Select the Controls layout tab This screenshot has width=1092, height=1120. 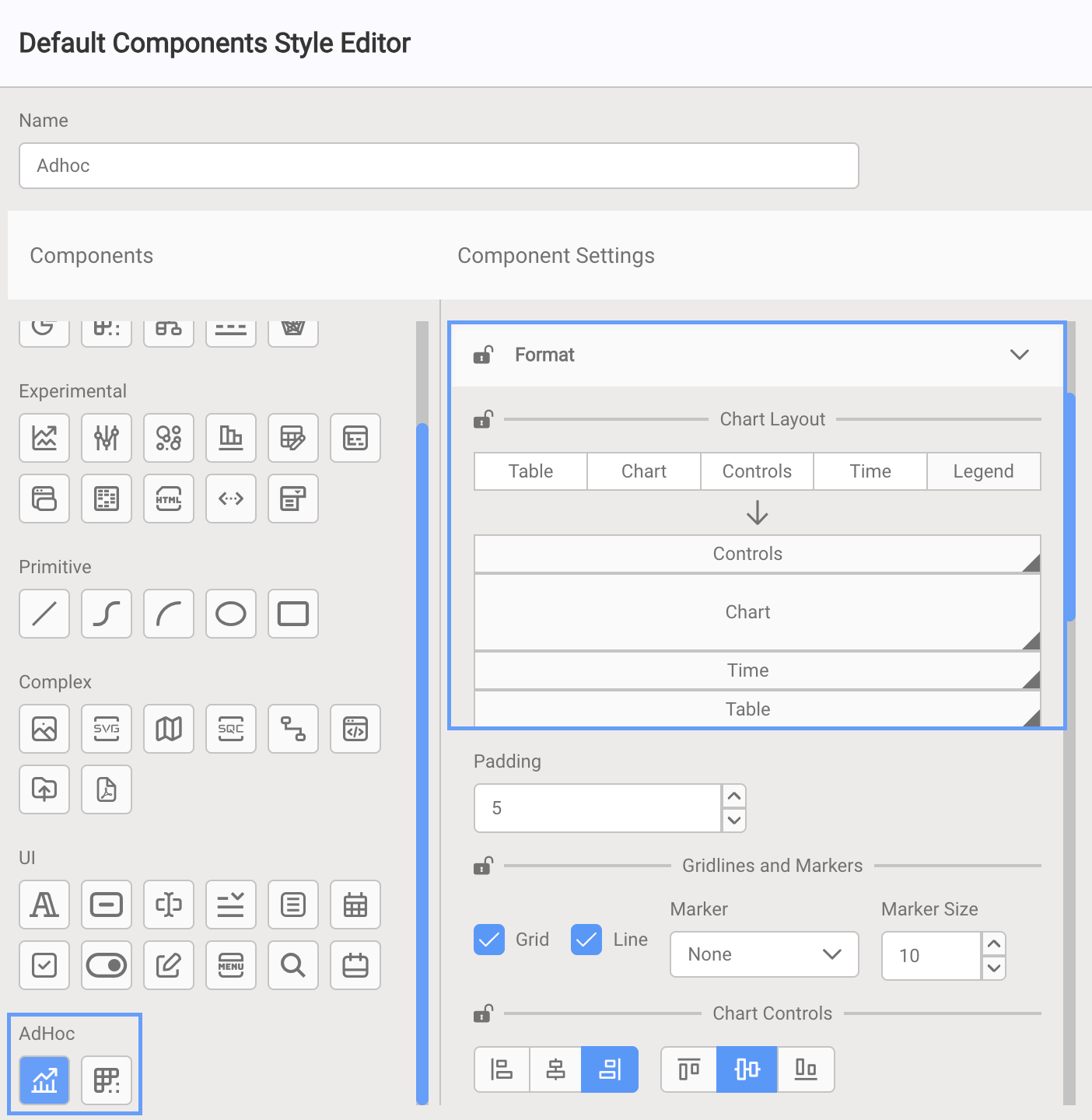pos(757,471)
